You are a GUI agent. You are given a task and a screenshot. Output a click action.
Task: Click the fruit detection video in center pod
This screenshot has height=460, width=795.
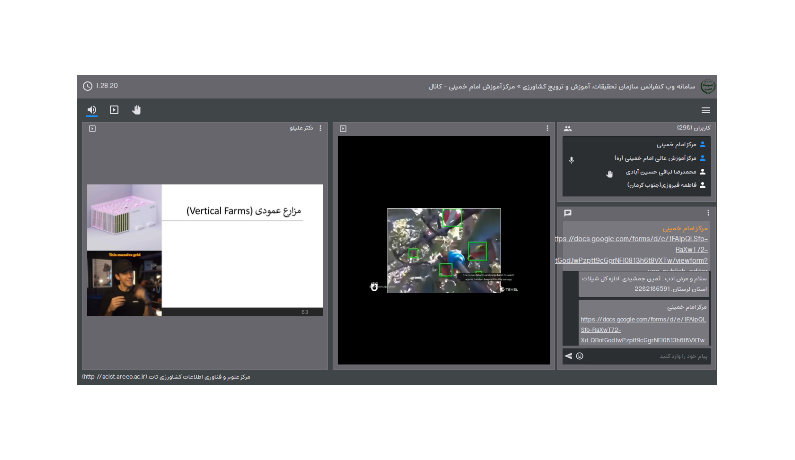pyautogui.click(x=444, y=250)
